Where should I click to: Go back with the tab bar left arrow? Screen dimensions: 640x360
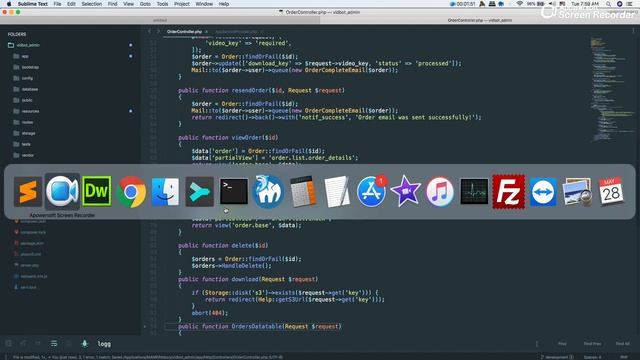click(x=149, y=31)
